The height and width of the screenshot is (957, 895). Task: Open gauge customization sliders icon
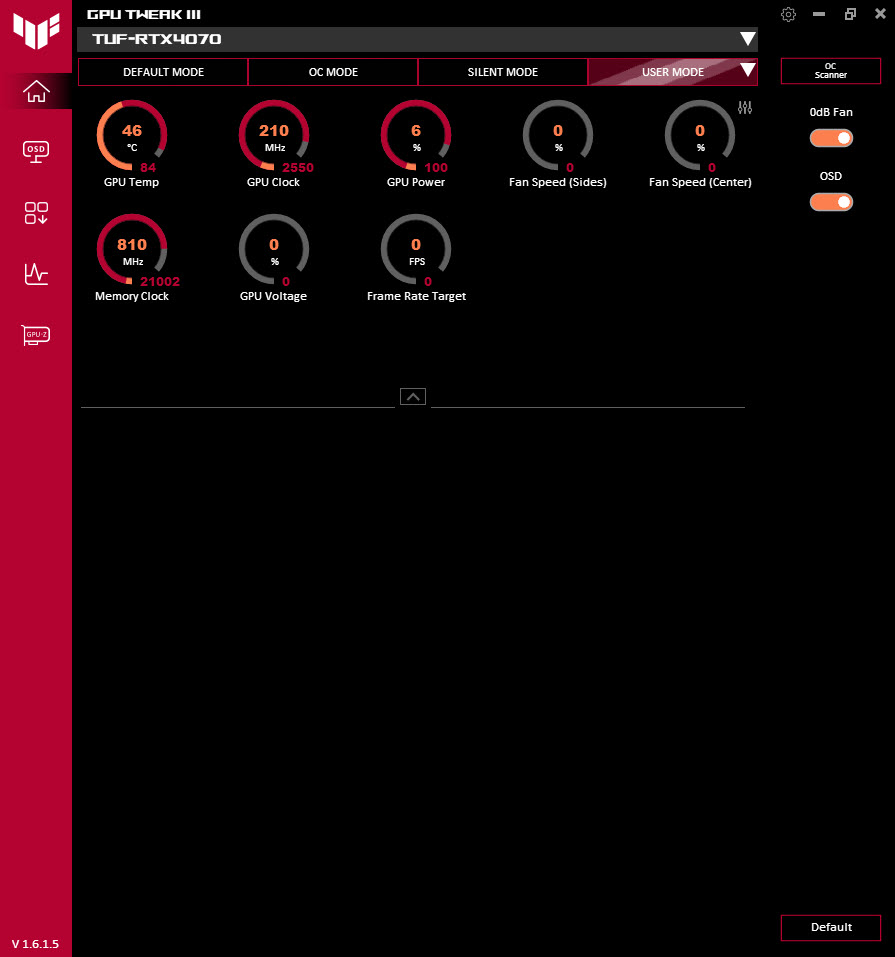click(745, 107)
